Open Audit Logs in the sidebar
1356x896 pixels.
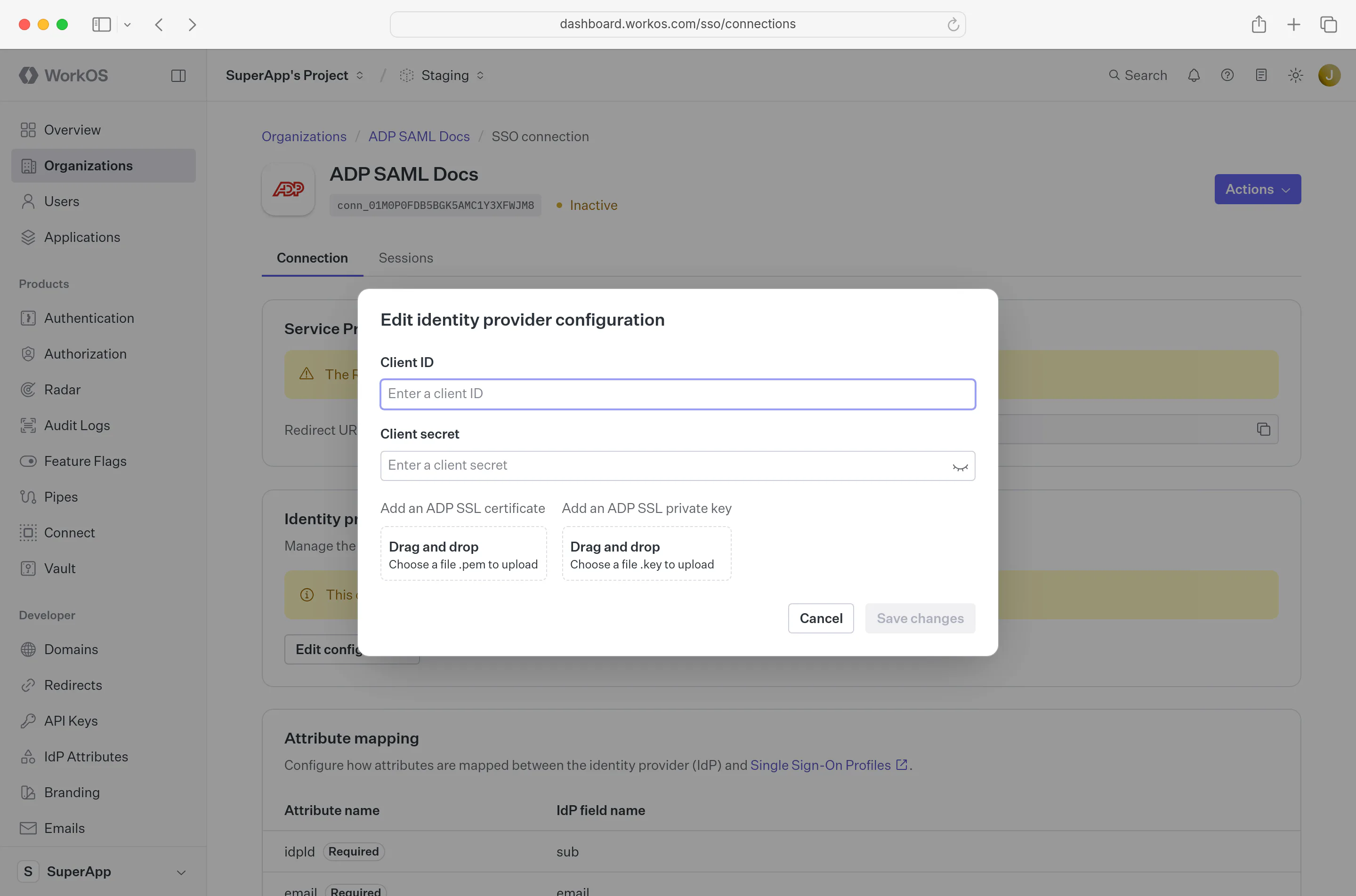coord(104,426)
